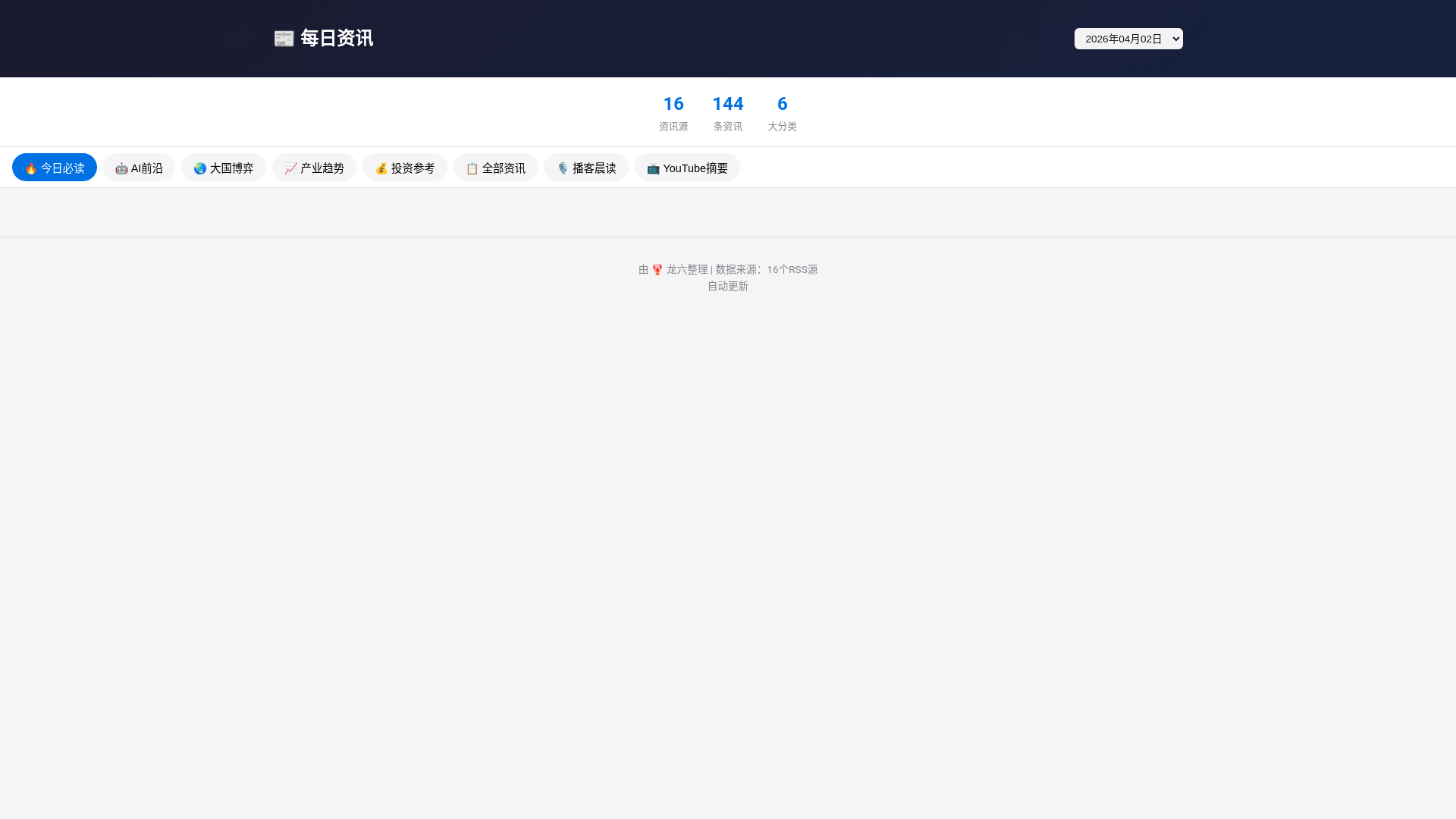Click the 6 大分类 statistic

[782, 112]
